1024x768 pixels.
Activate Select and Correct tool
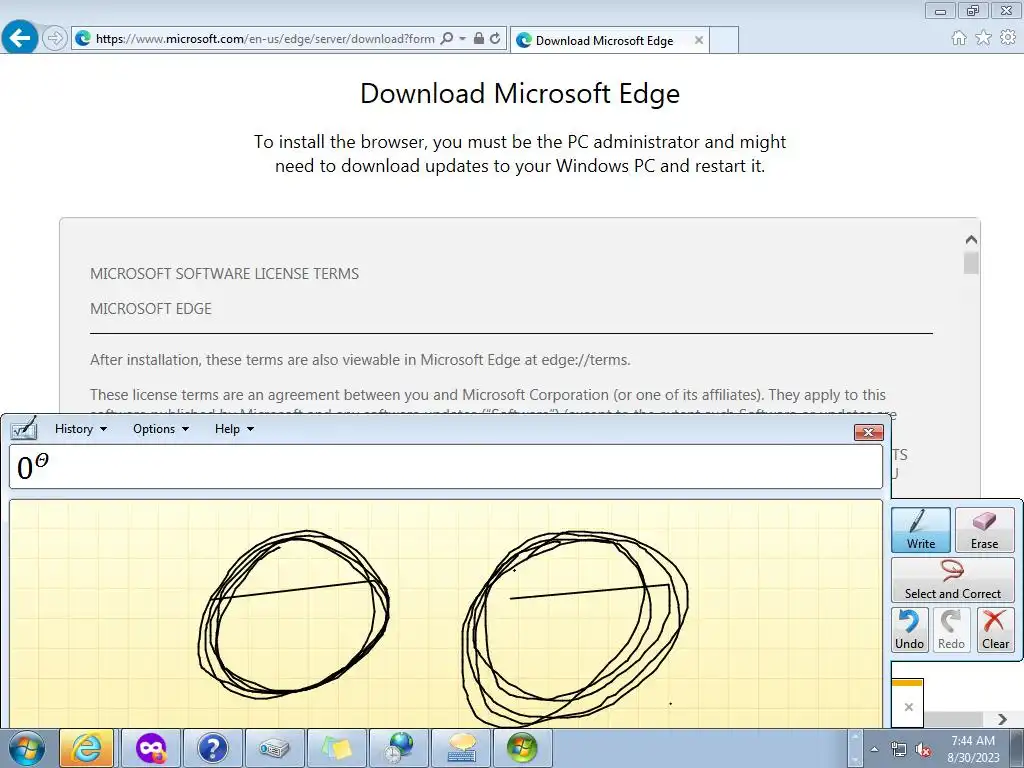coord(952,580)
